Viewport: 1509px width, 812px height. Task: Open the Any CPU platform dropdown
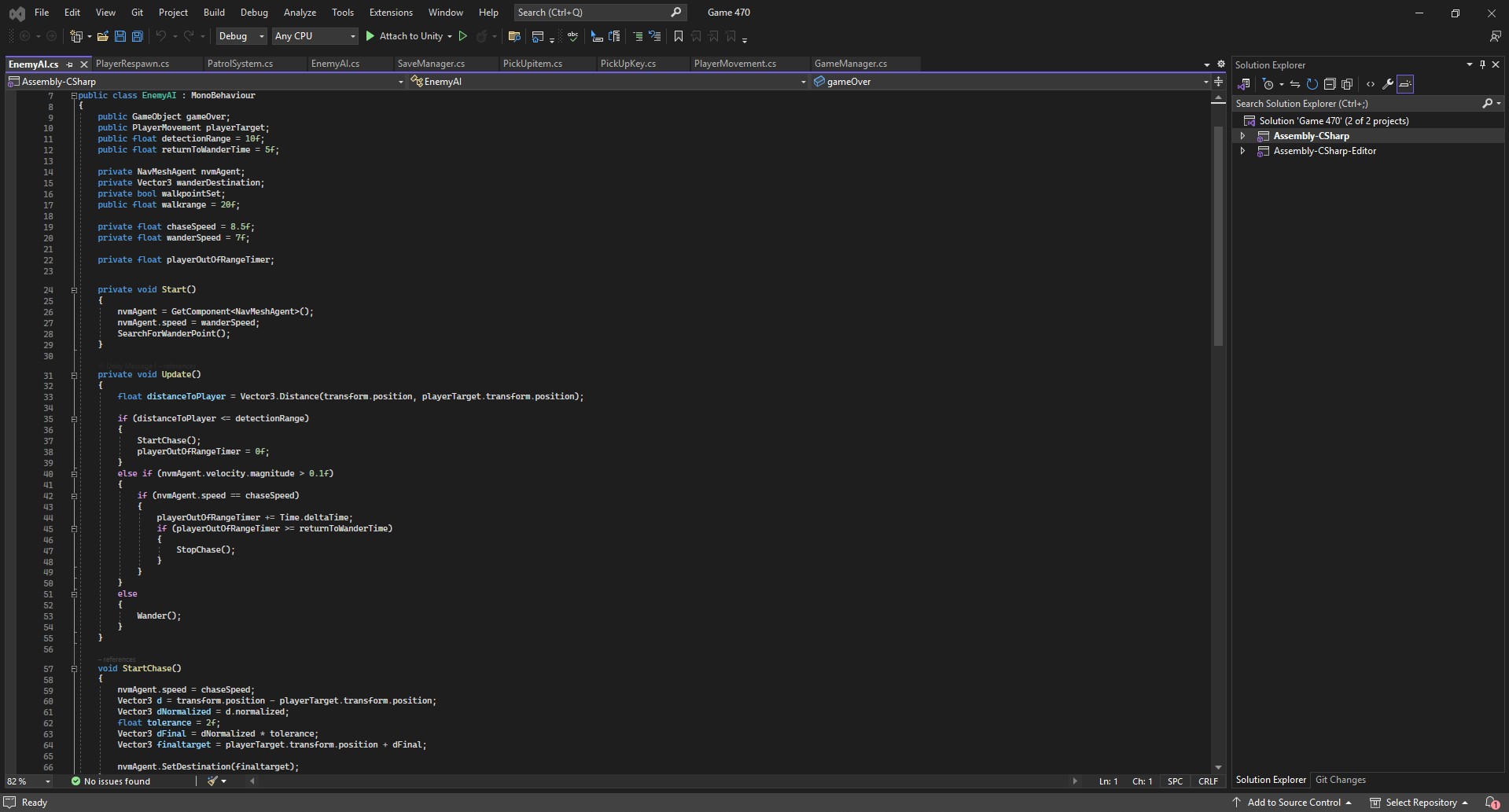click(x=315, y=36)
